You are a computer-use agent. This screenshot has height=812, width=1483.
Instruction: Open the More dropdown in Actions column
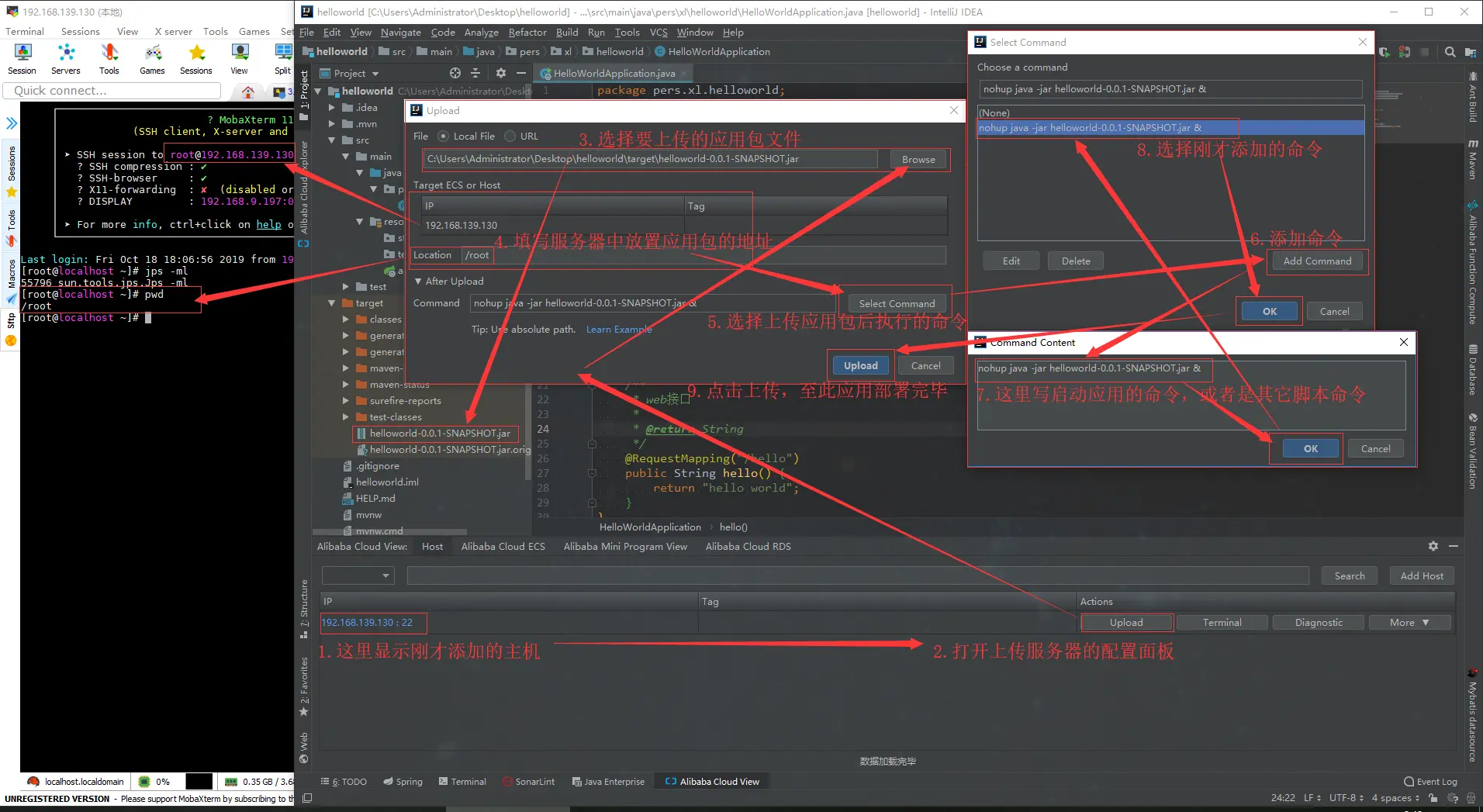[x=1409, y=623]
